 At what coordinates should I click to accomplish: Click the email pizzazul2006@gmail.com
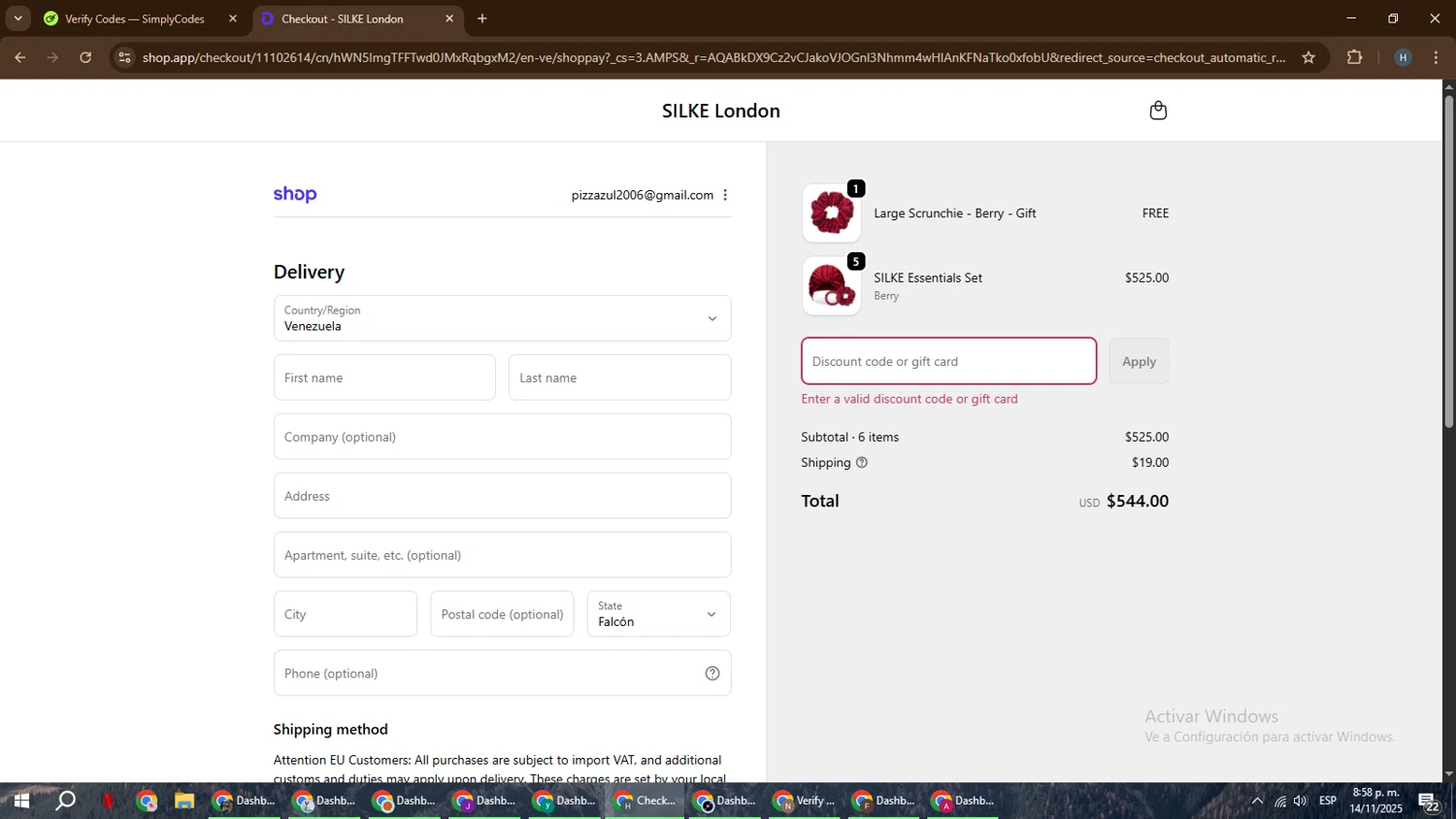pyautogui.click(x=643, y=195)
